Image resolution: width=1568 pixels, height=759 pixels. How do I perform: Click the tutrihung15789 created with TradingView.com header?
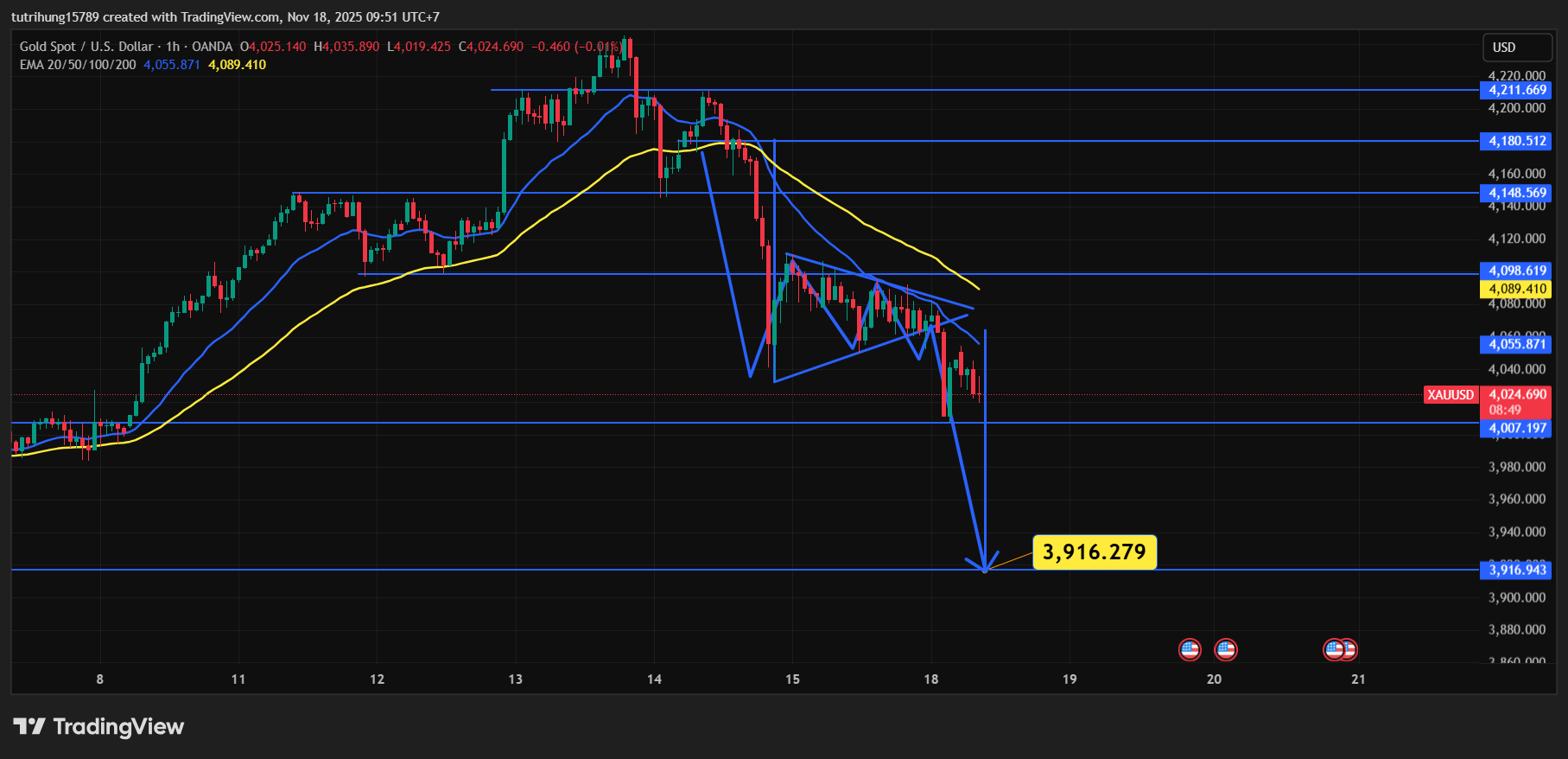click(225, 17)
